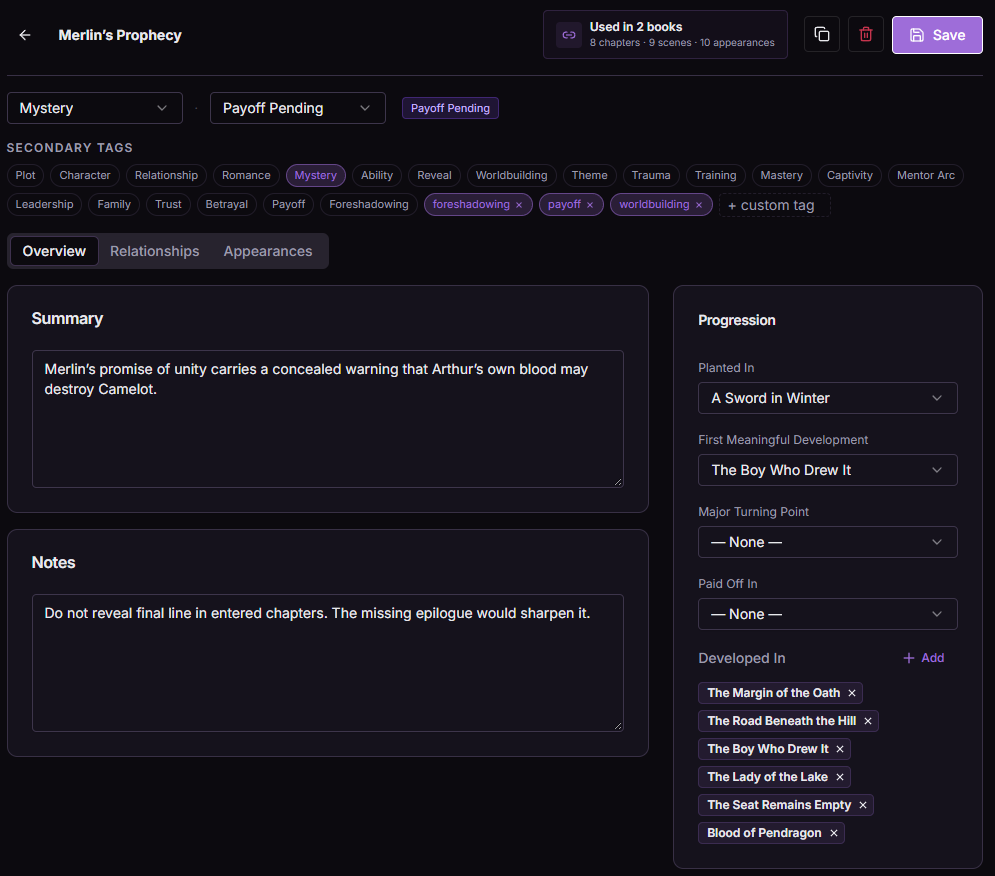The height and width of the screenshot is (876, 995).
Task: Toggle the Betrayal secondary tag
Action: click(227, 204)
